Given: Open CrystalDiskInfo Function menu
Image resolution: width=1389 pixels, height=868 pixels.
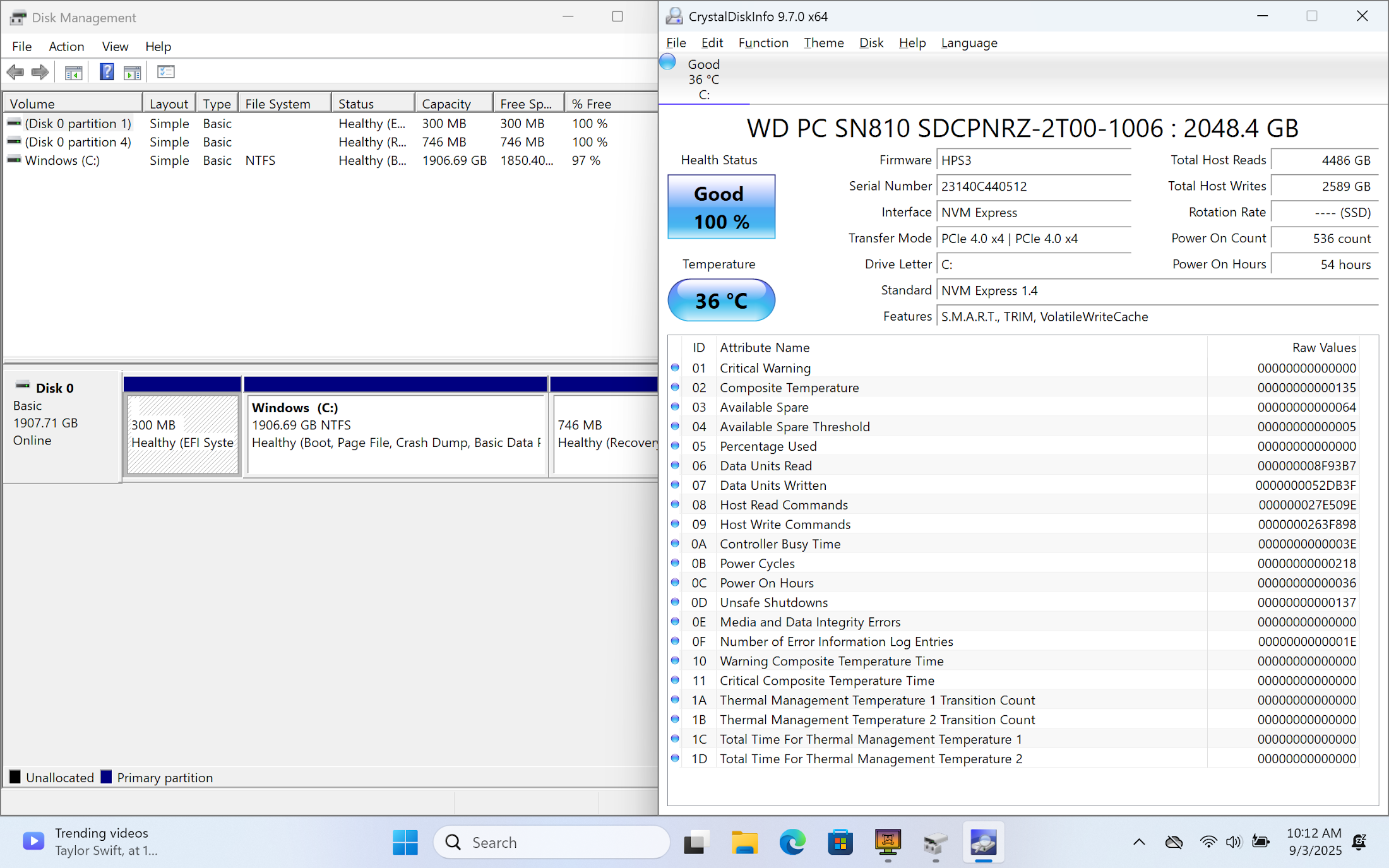Looking at the screenshot, I should [763, 42].
